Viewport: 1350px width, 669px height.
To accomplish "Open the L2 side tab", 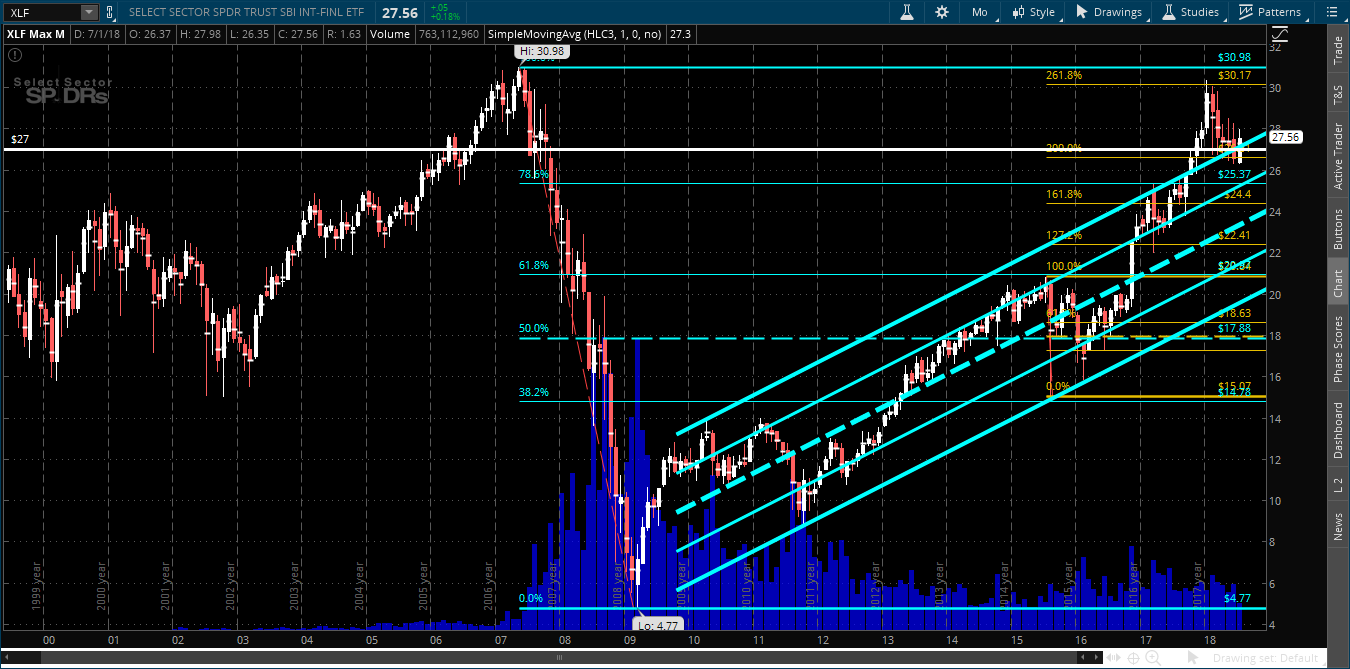I will click(1338, 485).
